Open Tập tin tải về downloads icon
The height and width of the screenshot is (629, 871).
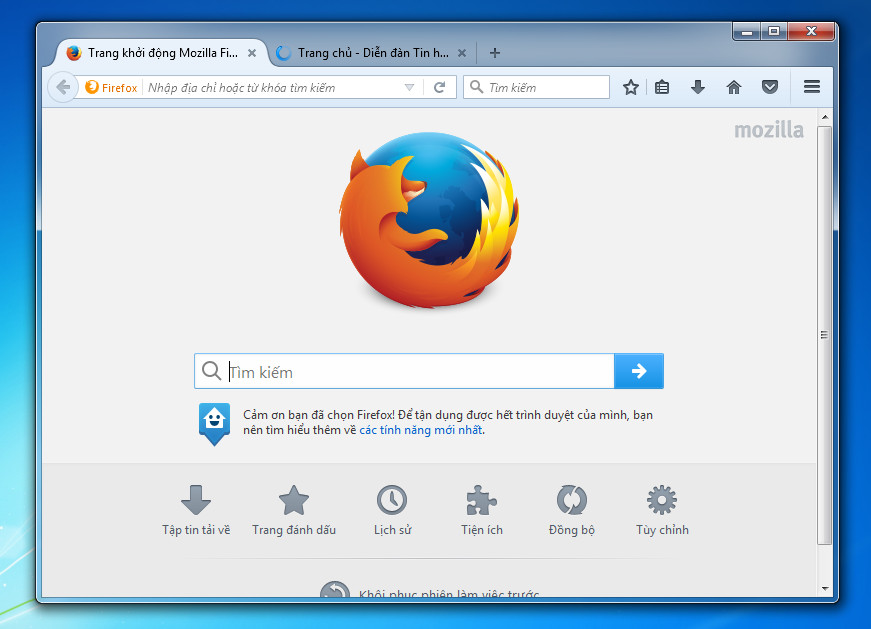tap(196, 500)
